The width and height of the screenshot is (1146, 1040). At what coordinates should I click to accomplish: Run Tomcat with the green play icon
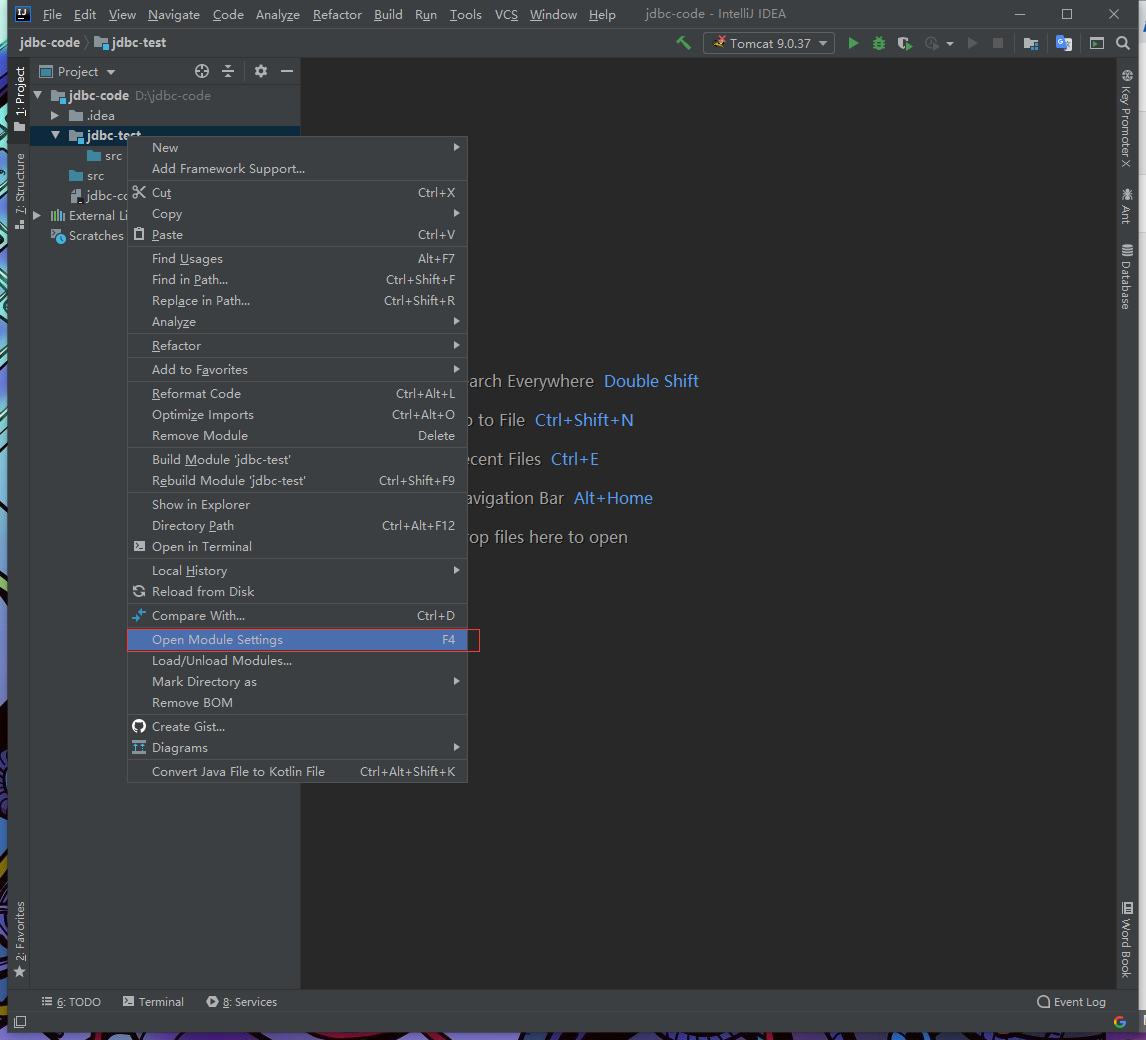853,43
